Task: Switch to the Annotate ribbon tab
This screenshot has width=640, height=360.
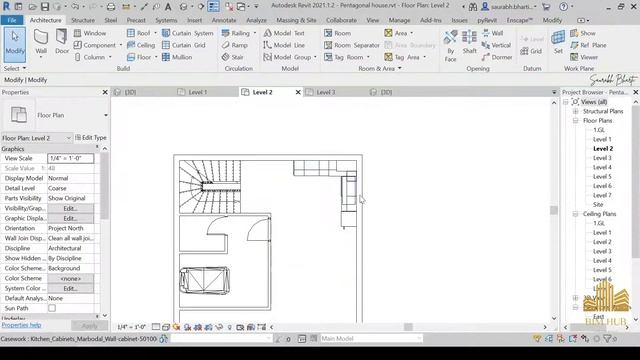Action: pos(224,20)
